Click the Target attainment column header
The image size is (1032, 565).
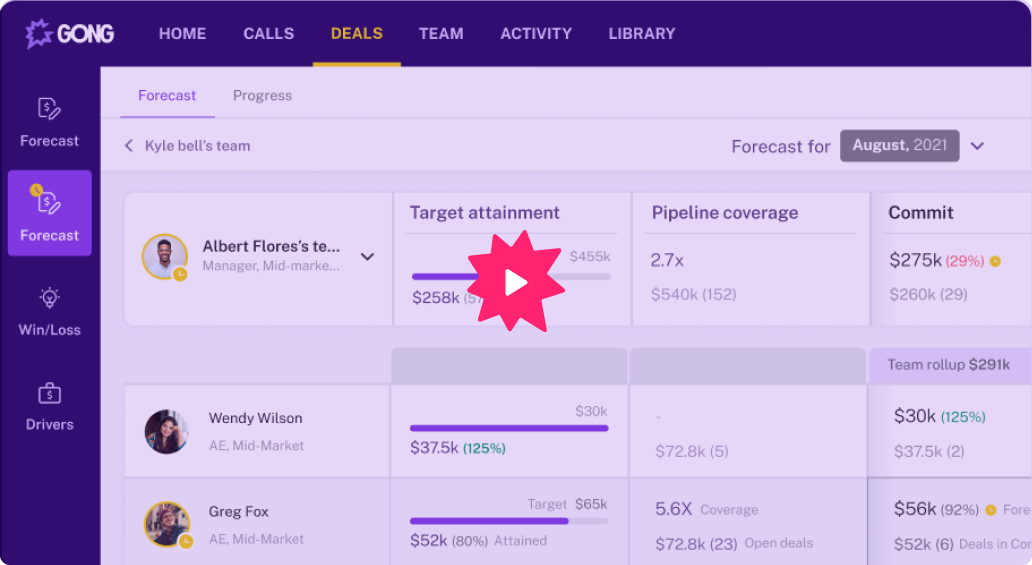pyautogui.click(x=484, y=213)
